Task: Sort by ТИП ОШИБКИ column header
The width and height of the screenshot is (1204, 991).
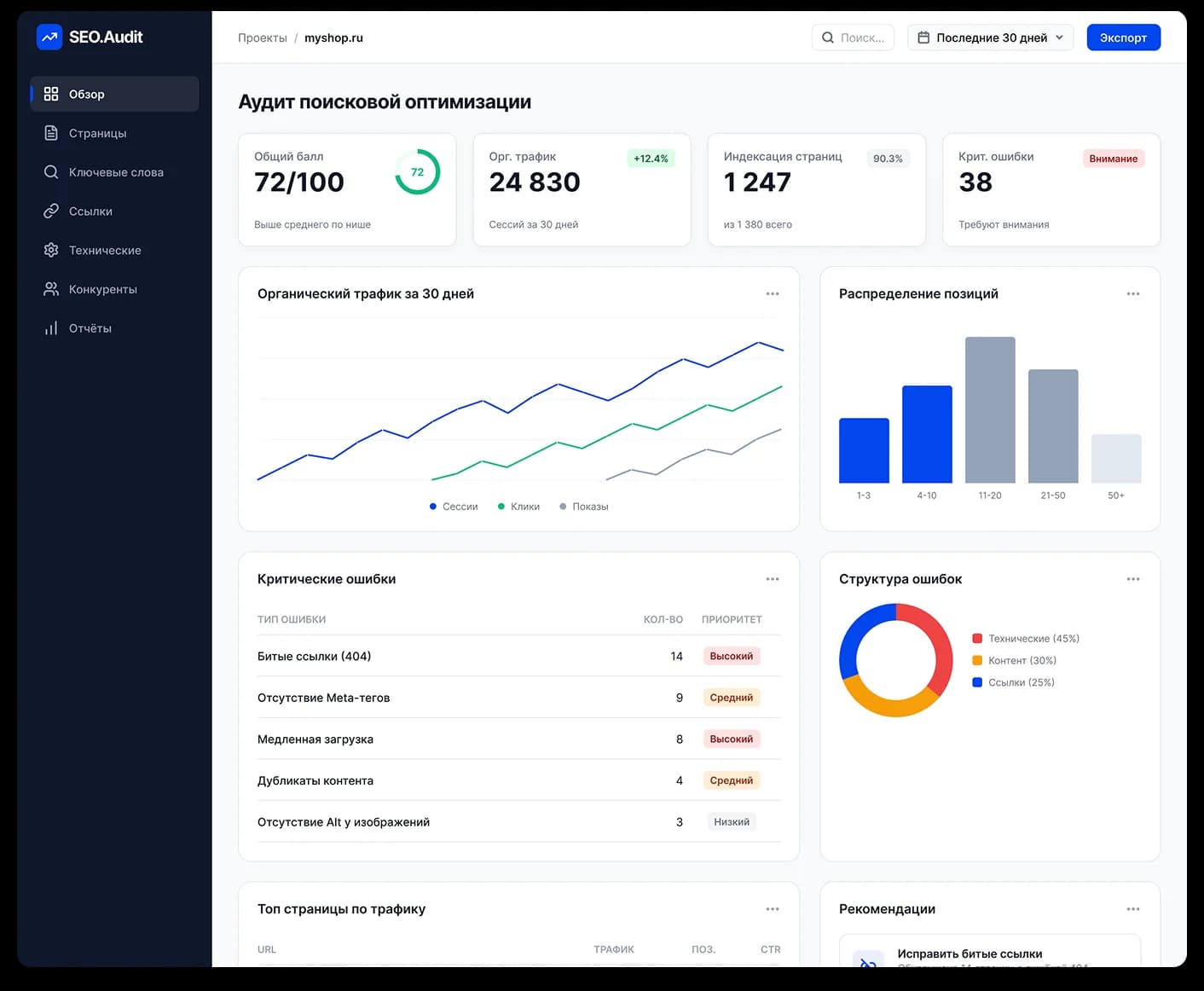Action: pos(292,619)
